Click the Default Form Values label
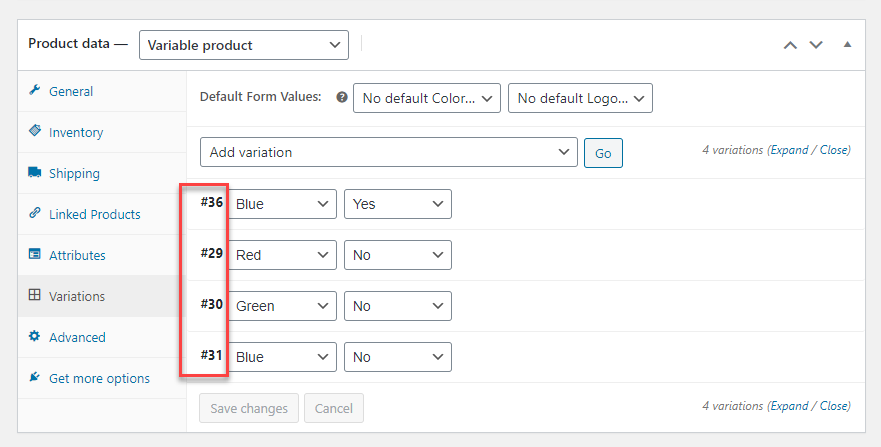Viewport: 881px width, 447px height. pos(261,97)
